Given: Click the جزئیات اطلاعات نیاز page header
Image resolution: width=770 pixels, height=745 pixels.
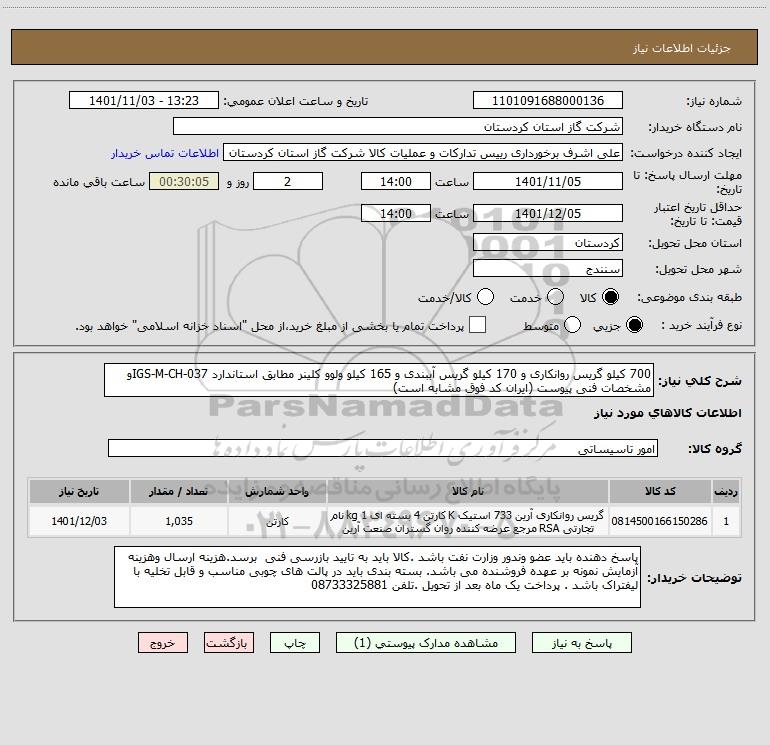Looking at the screenshot, I should 681,48.
